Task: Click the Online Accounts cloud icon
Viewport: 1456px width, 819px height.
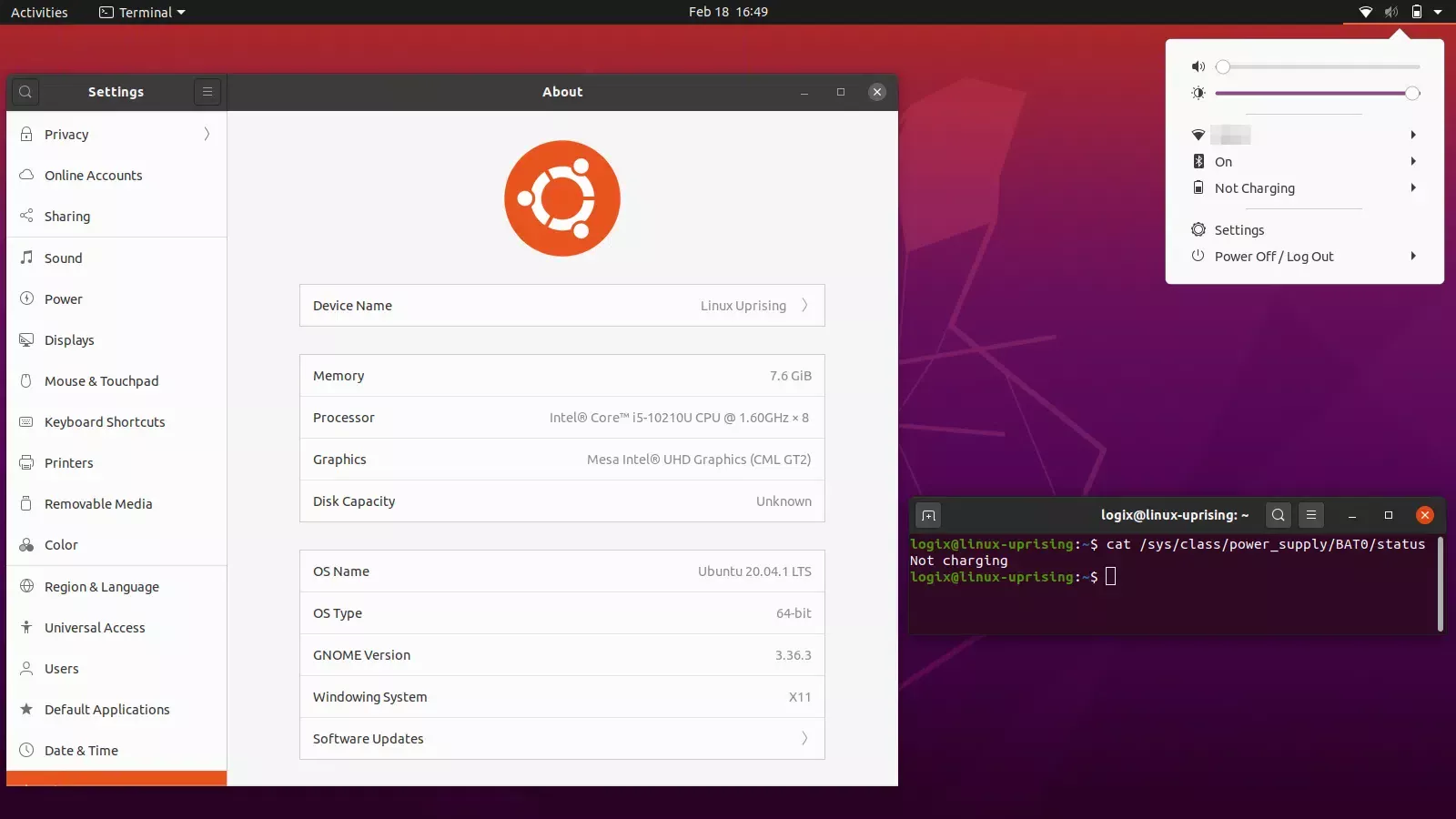Action: pos(26,175)
